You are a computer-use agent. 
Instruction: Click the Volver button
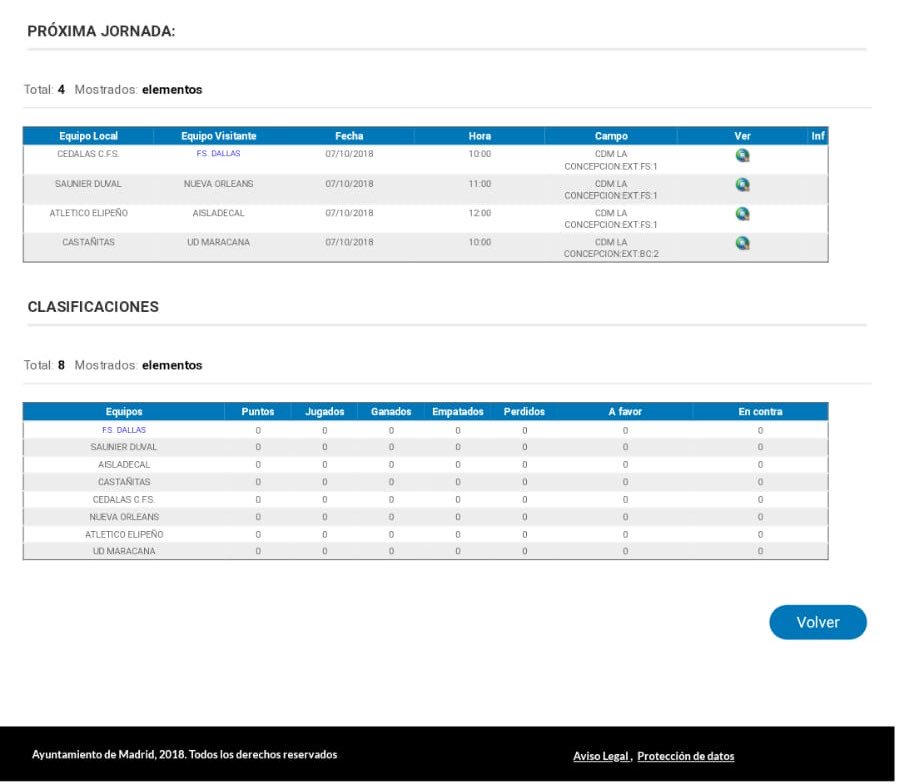pyautogui.click(x=820, y=624)
